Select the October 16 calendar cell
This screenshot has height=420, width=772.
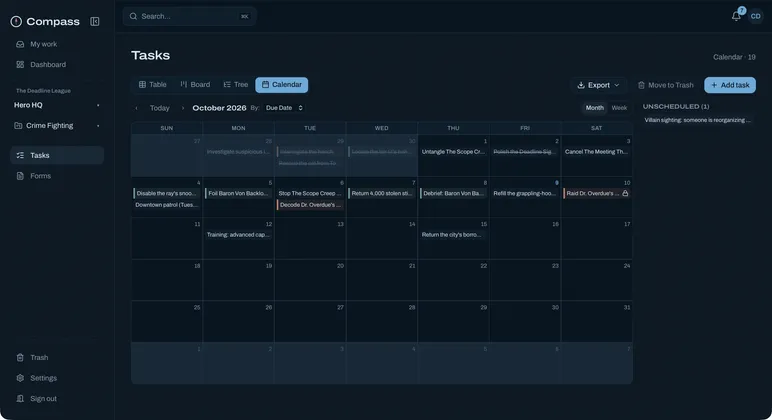click(525, 239)
